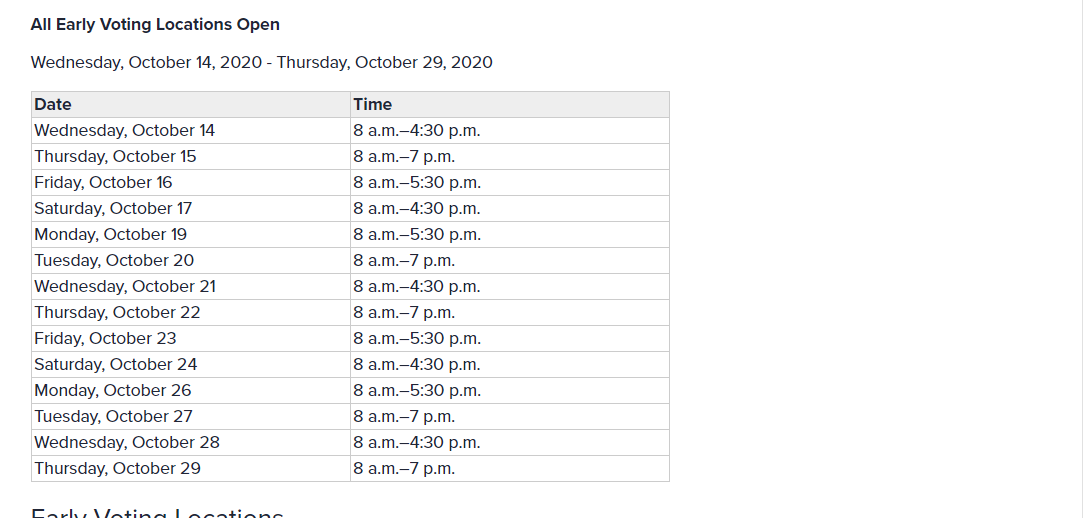Click the Tuesday, October 27 date cell
The image size is (1083, 518).
pos(191,416)
